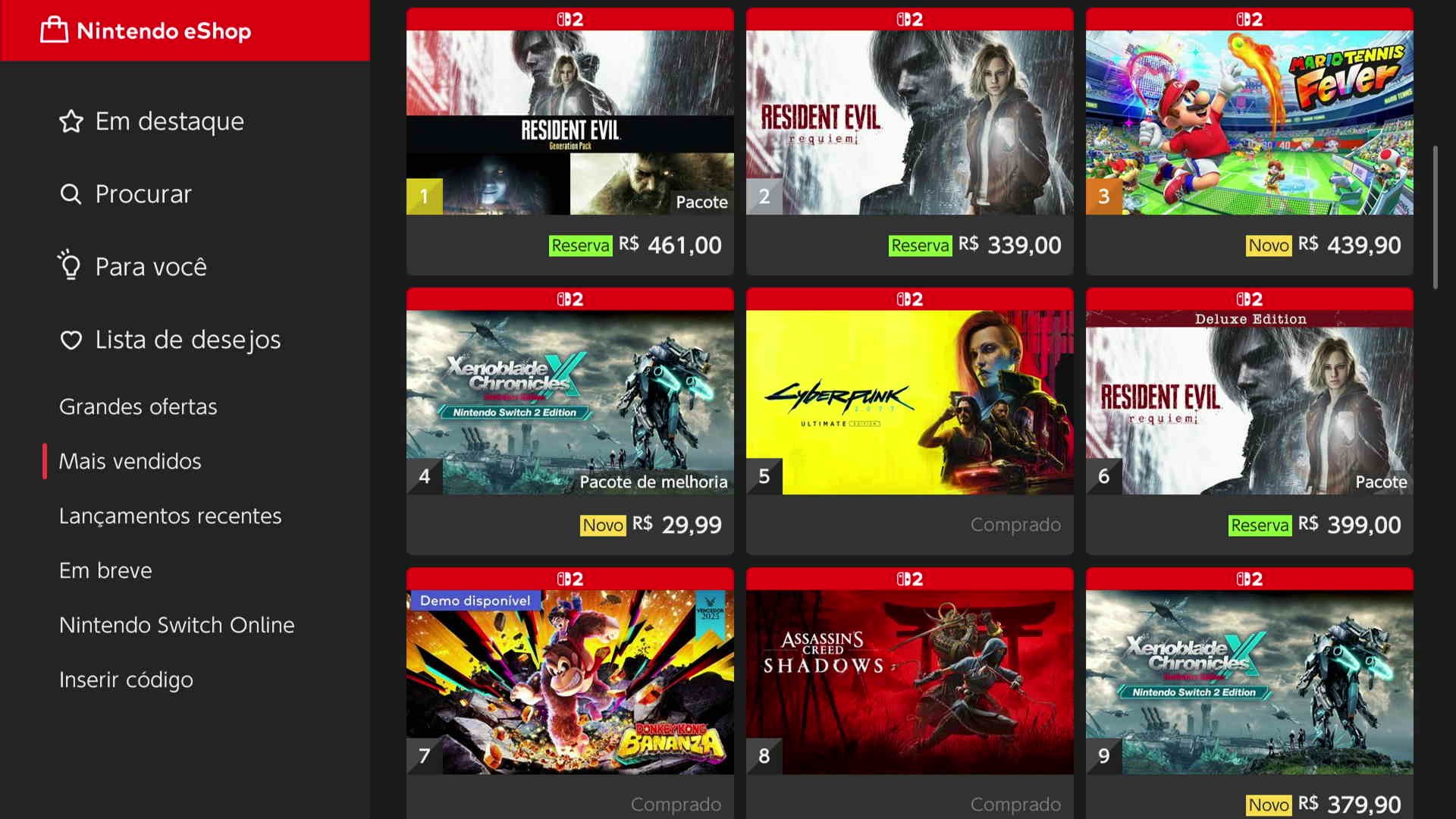Viewport: 1456px width, 819px height.
Task: Open Nintendo Switch Online page
Action: (177, 625)
